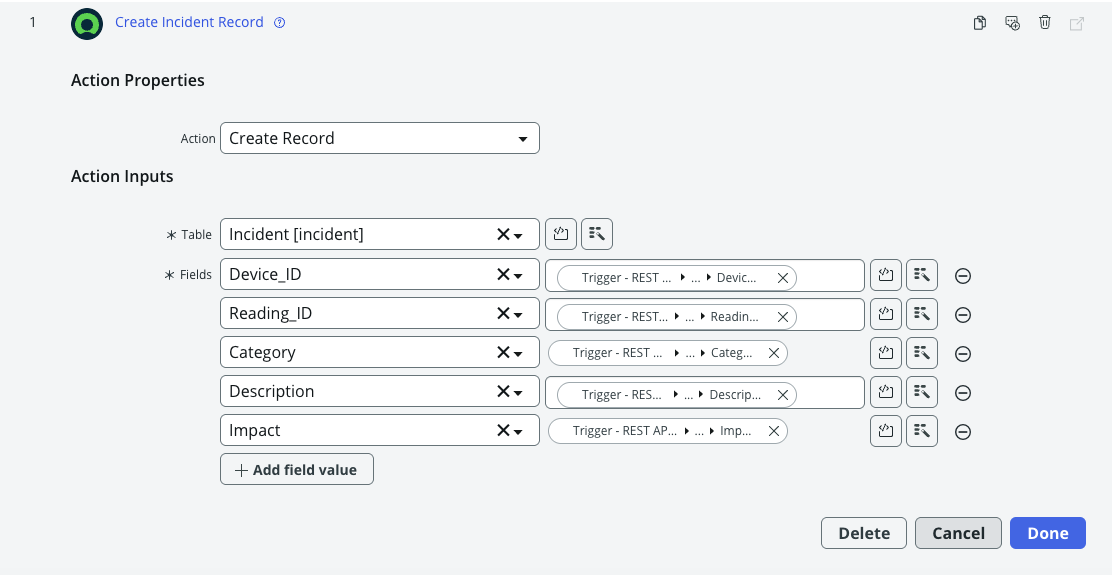Expand the Table dropdown arrow
The height and width of the screenshot is (575, 1112).
click(518, 236)
